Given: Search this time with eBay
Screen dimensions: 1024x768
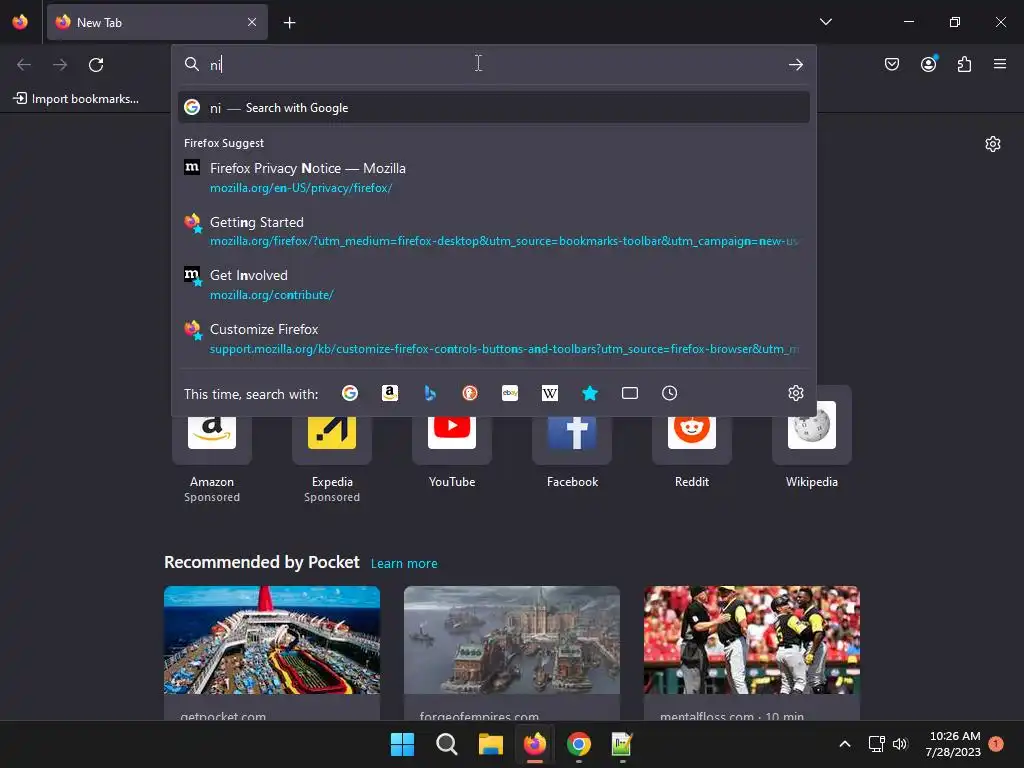Looking at the screenshot, I should (x=510, y=393).
